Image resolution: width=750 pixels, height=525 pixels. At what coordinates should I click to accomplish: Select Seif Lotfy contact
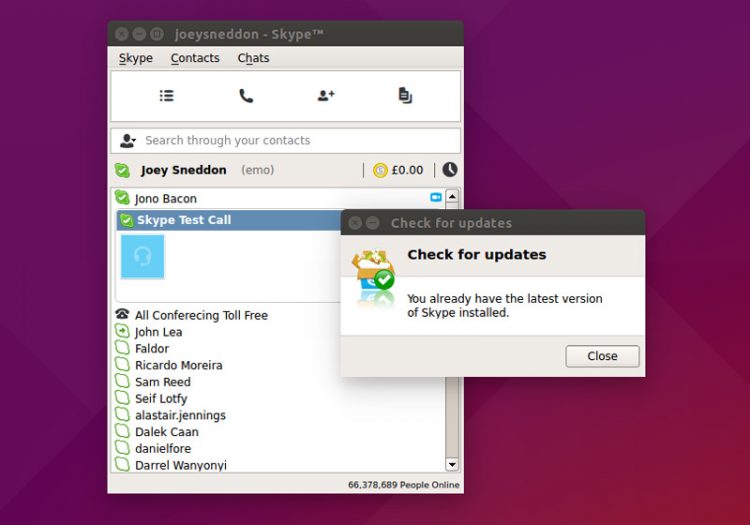[x=161, y=399]
